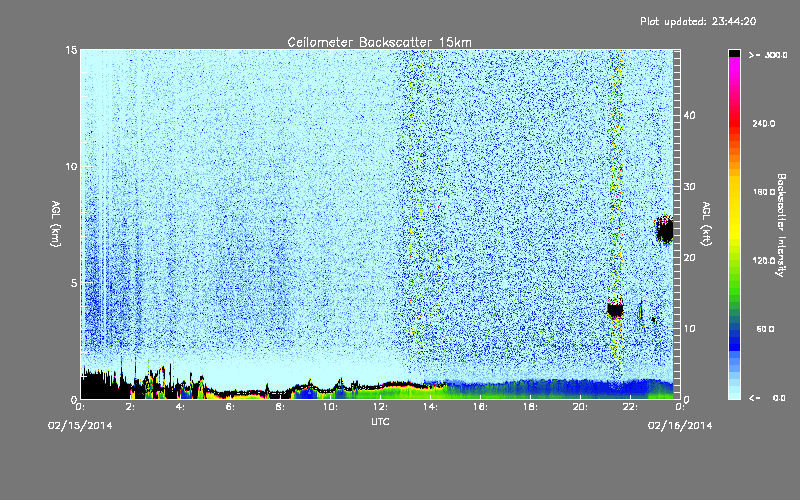Click the 10 kft tick label on the right axis
Screen dimensions: 800x500
[689, 329]
